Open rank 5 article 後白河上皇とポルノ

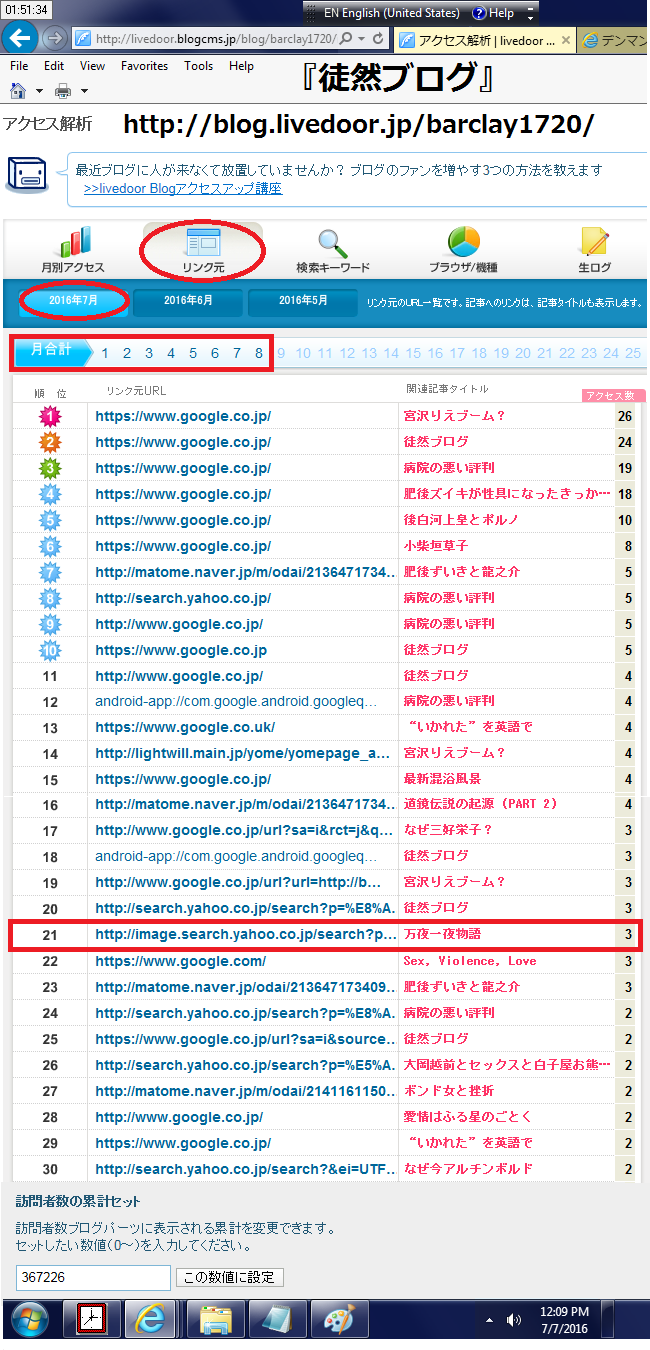coord(460,520)
